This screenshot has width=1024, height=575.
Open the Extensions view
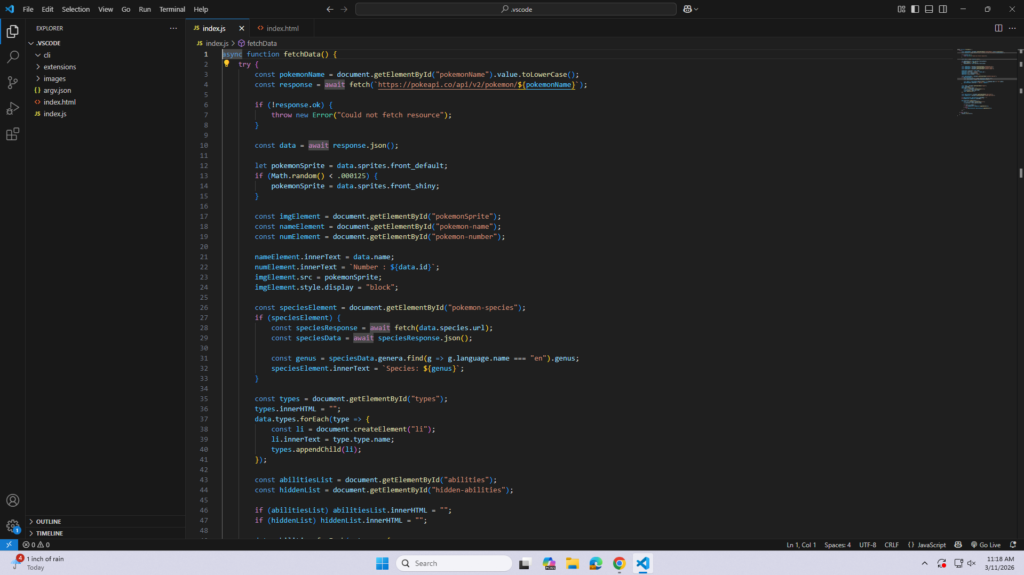[13, 133]
